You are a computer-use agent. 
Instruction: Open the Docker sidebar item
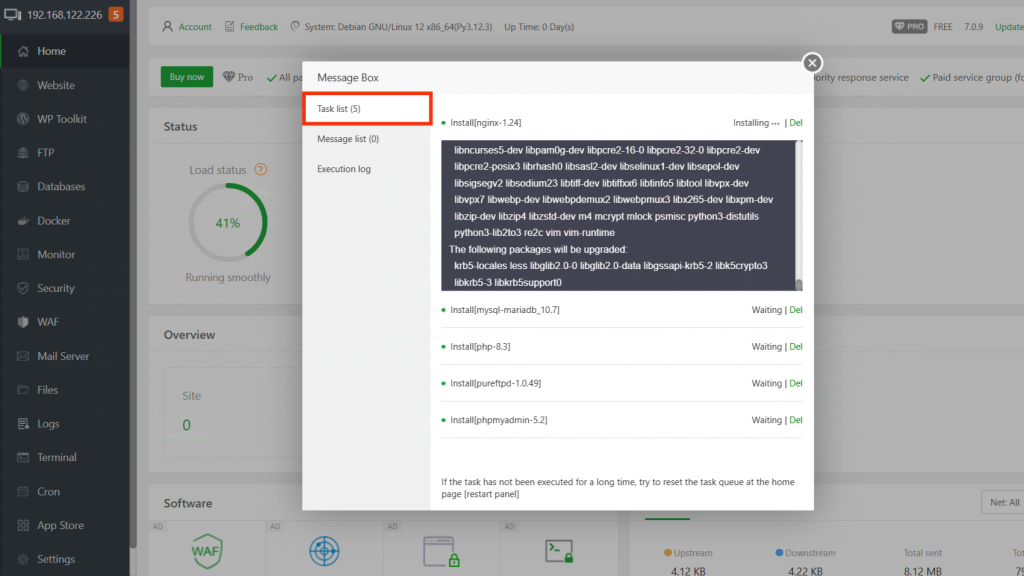click(53, 221)
